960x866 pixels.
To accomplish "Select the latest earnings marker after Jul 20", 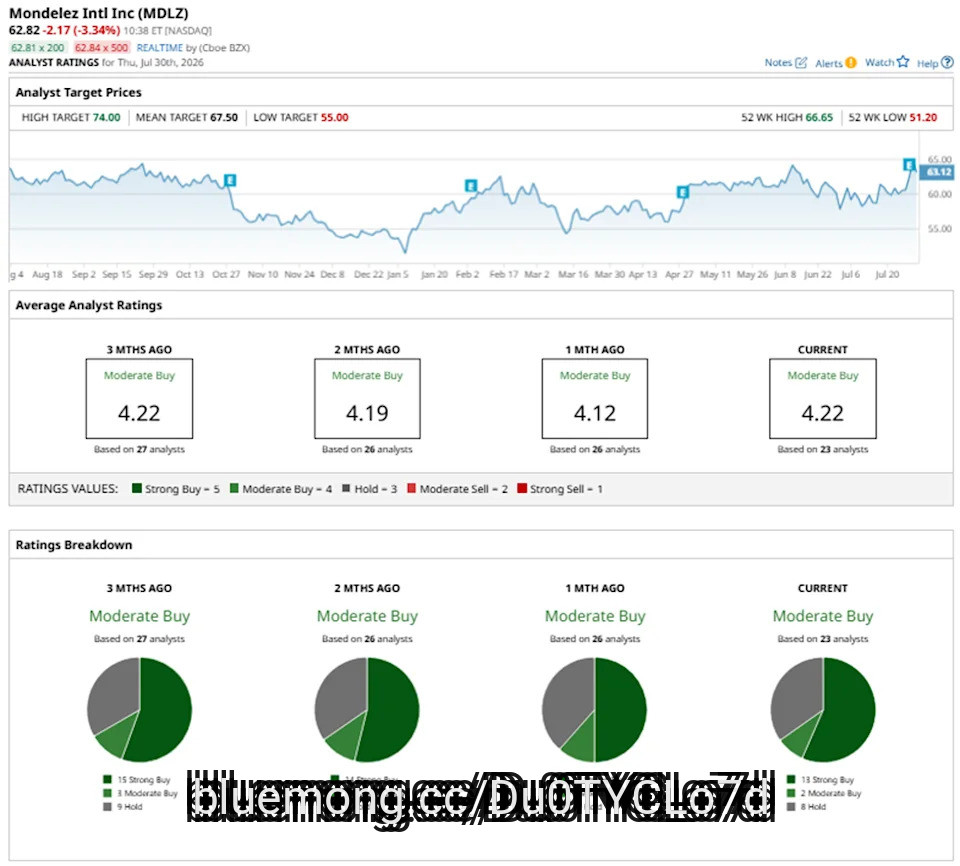I will pos(909,164).
